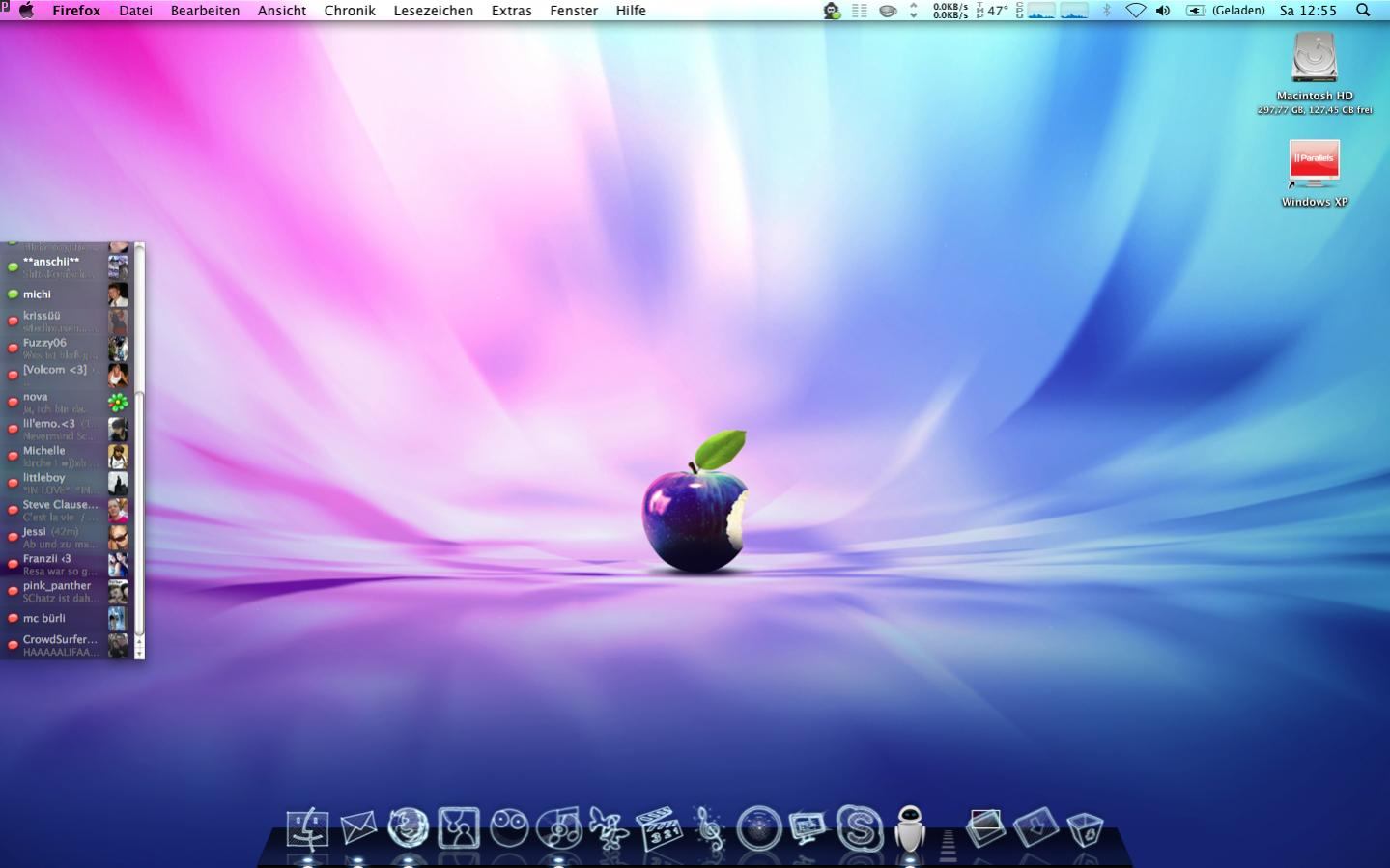1390x868 pixels.
Task: Open the Lesezeichen menu
Action: [434, 11]
